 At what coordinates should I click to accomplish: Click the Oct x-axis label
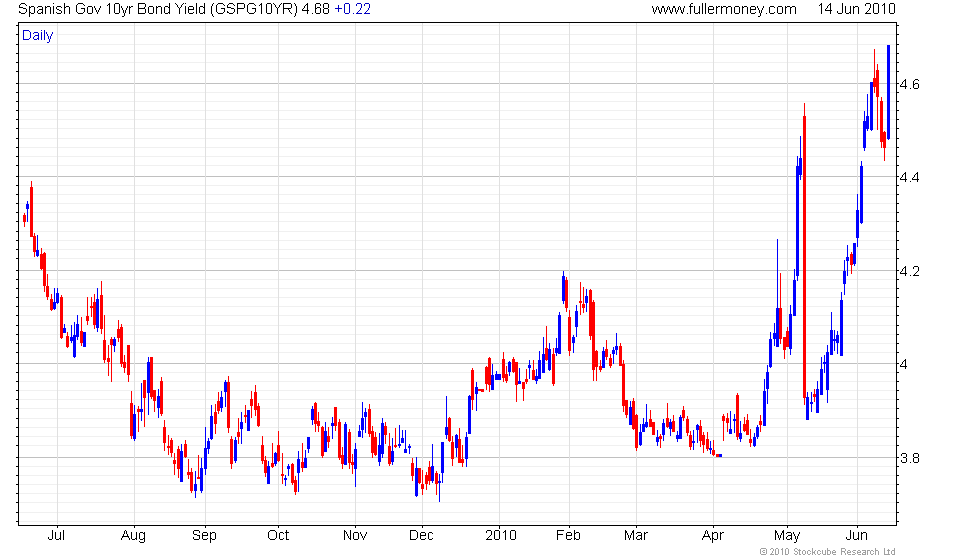coord(278,536)
